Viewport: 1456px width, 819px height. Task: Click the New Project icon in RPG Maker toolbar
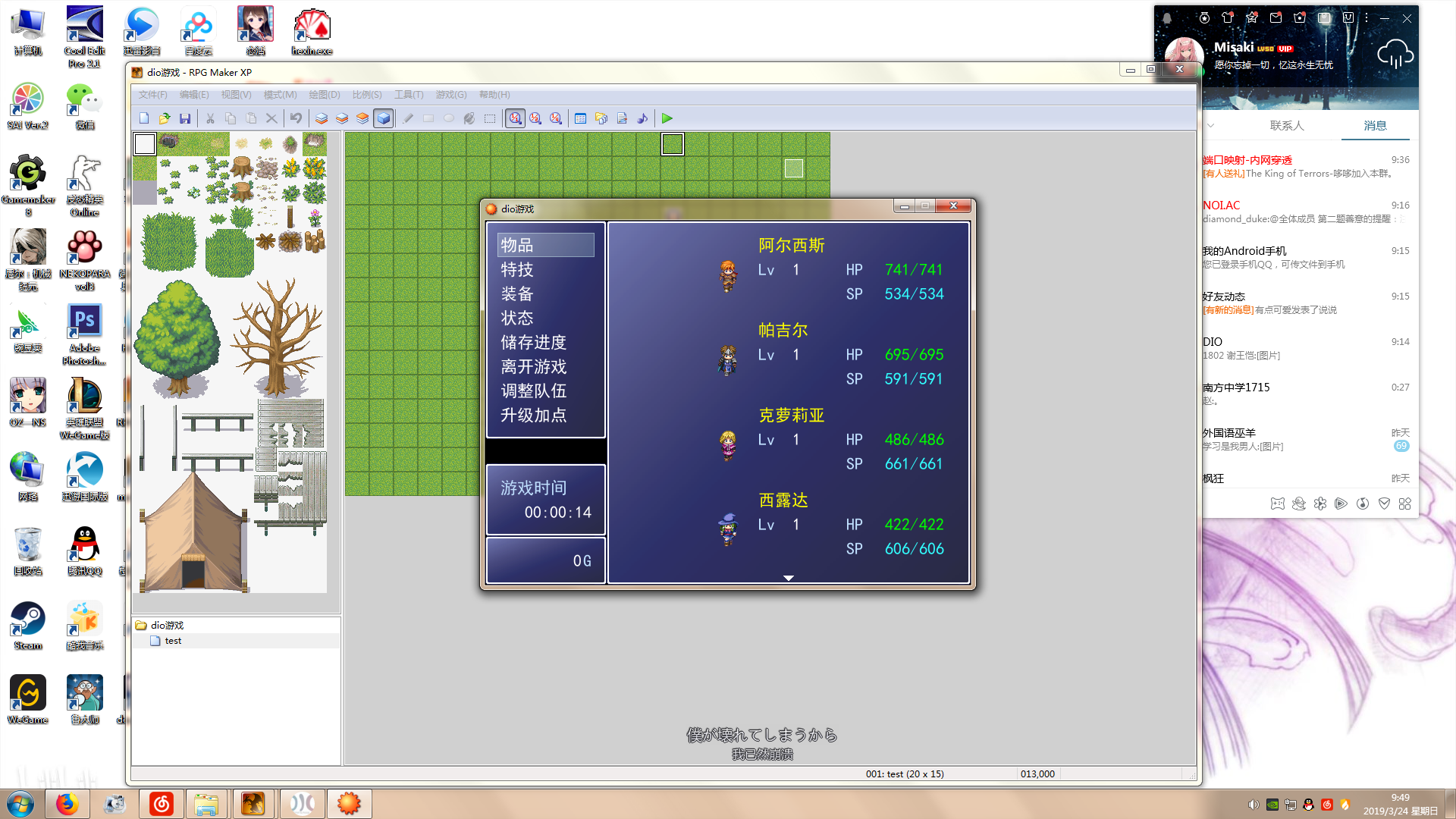pyautogui.click(x=144, y=118)
